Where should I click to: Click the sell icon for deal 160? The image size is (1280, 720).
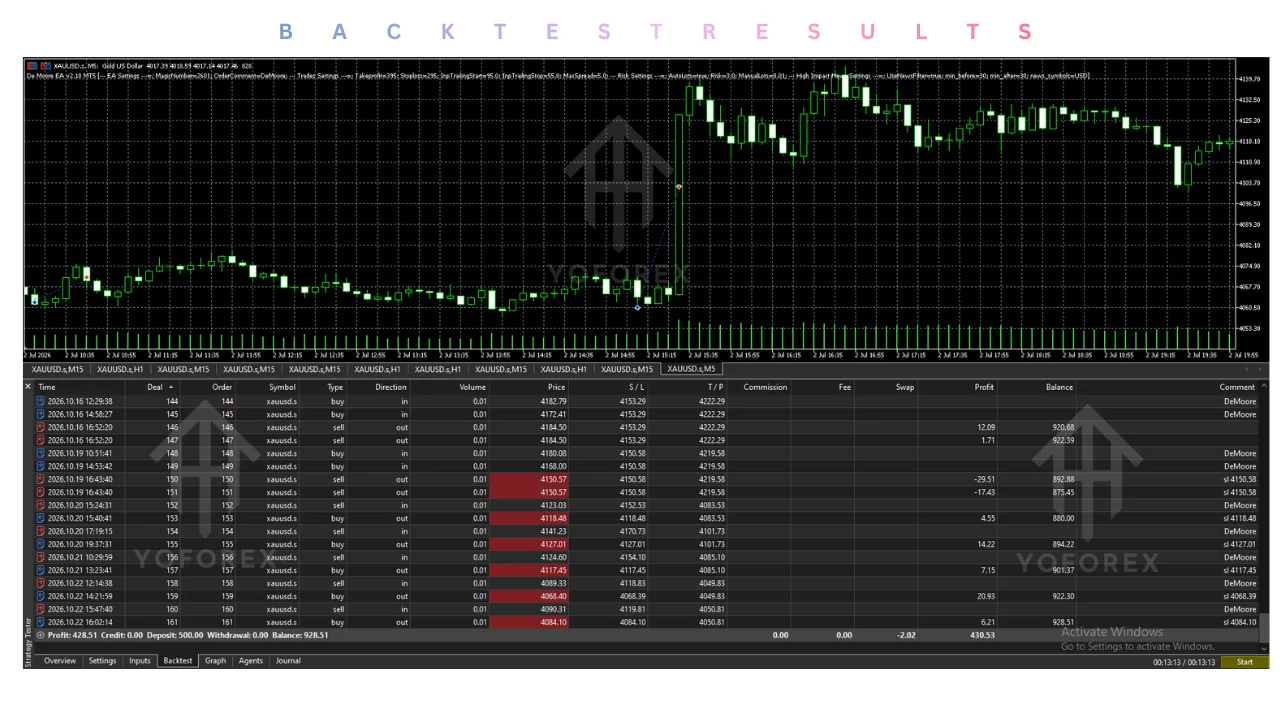click(40, 609)
